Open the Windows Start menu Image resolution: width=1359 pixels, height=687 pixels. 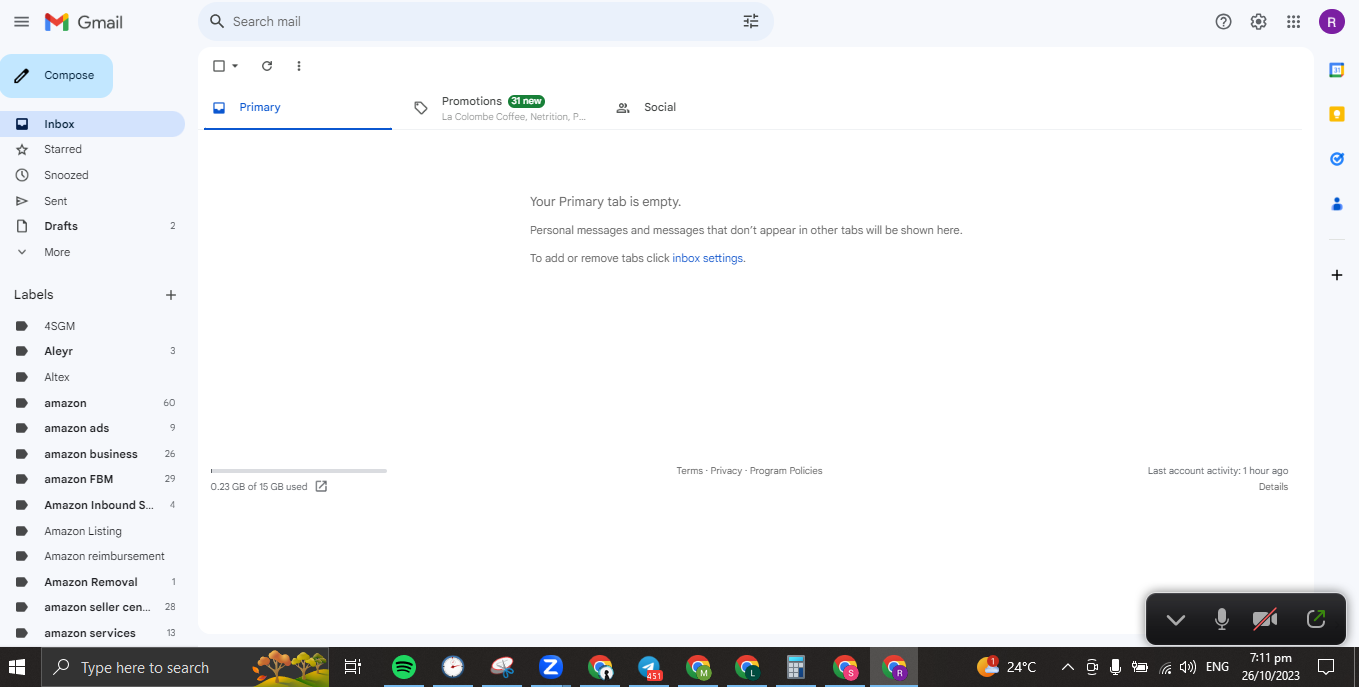[x=17, y=667]
